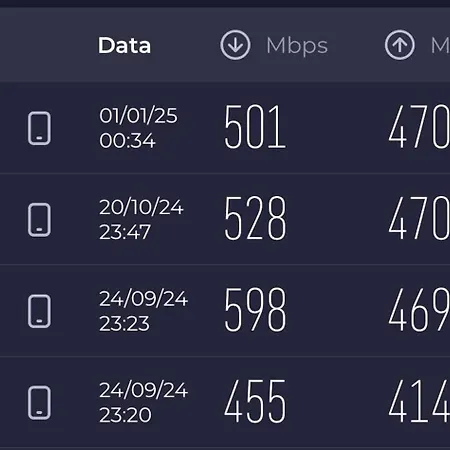This screenshot has width=450, height=450.
Task: Select the 528 Mbps download value
Action: (x=255, y=218)
